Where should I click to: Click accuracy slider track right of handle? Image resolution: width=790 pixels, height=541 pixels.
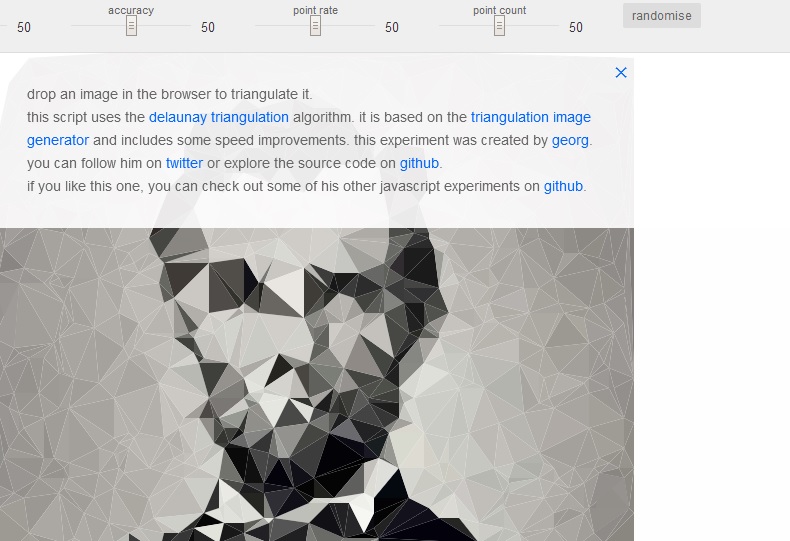click(165, 27)
